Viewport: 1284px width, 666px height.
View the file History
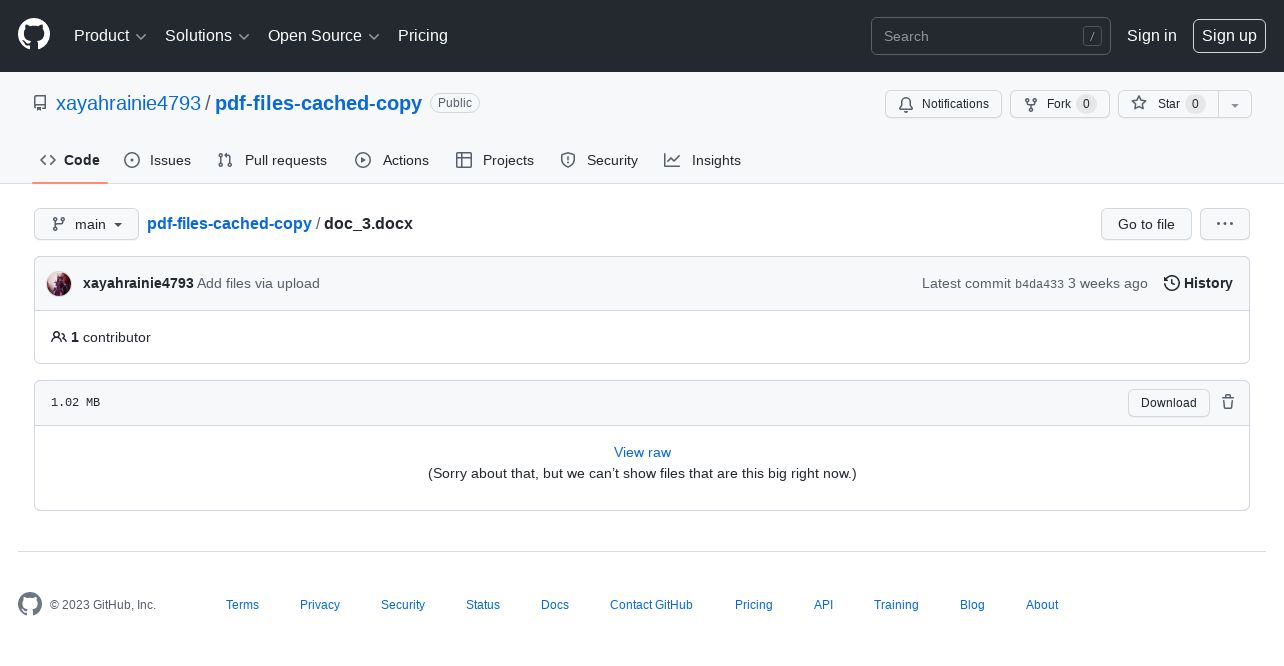point(1198,283)
